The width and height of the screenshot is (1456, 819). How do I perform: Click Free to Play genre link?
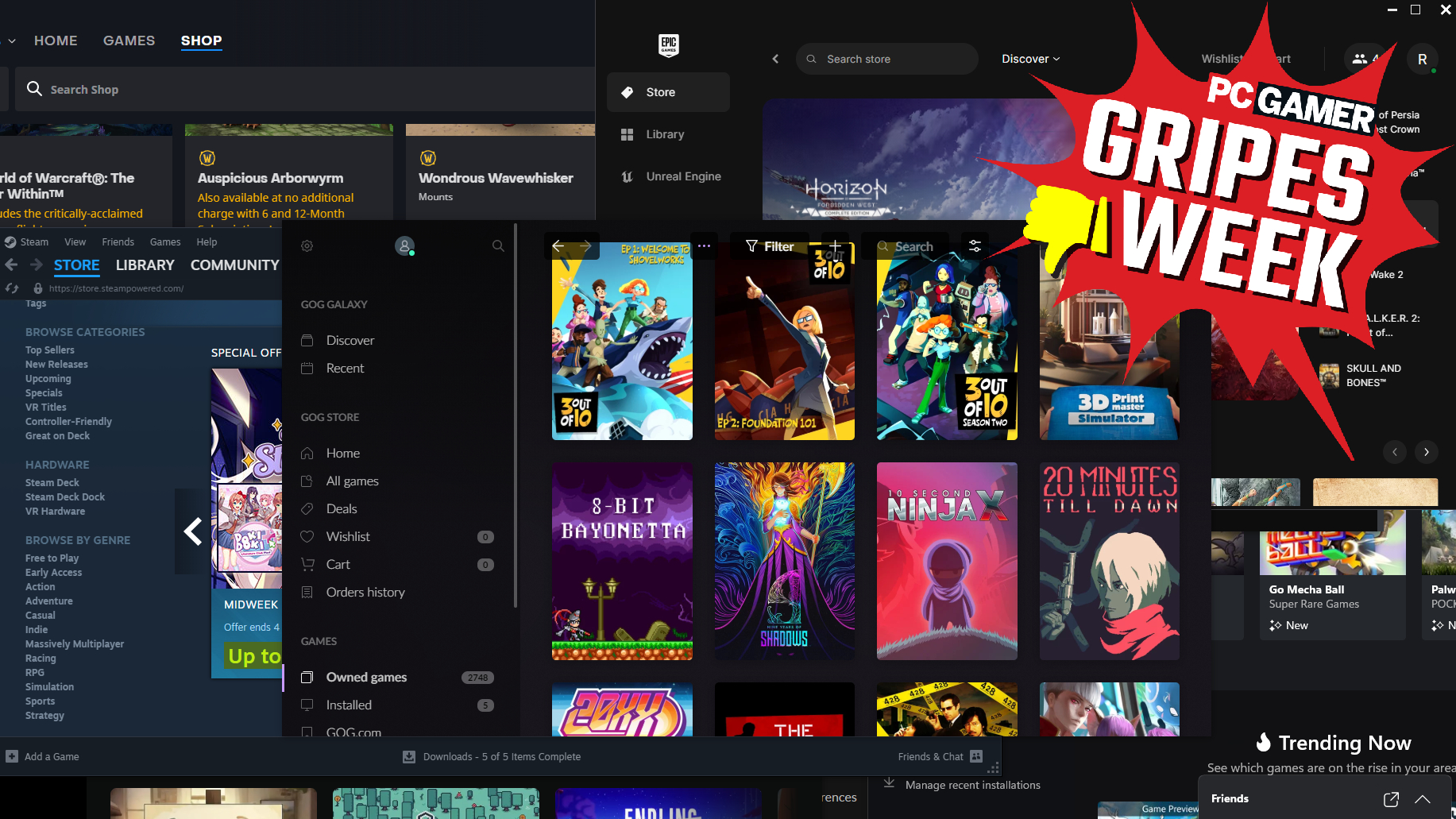pyautogui.click(x=52, y=558)
